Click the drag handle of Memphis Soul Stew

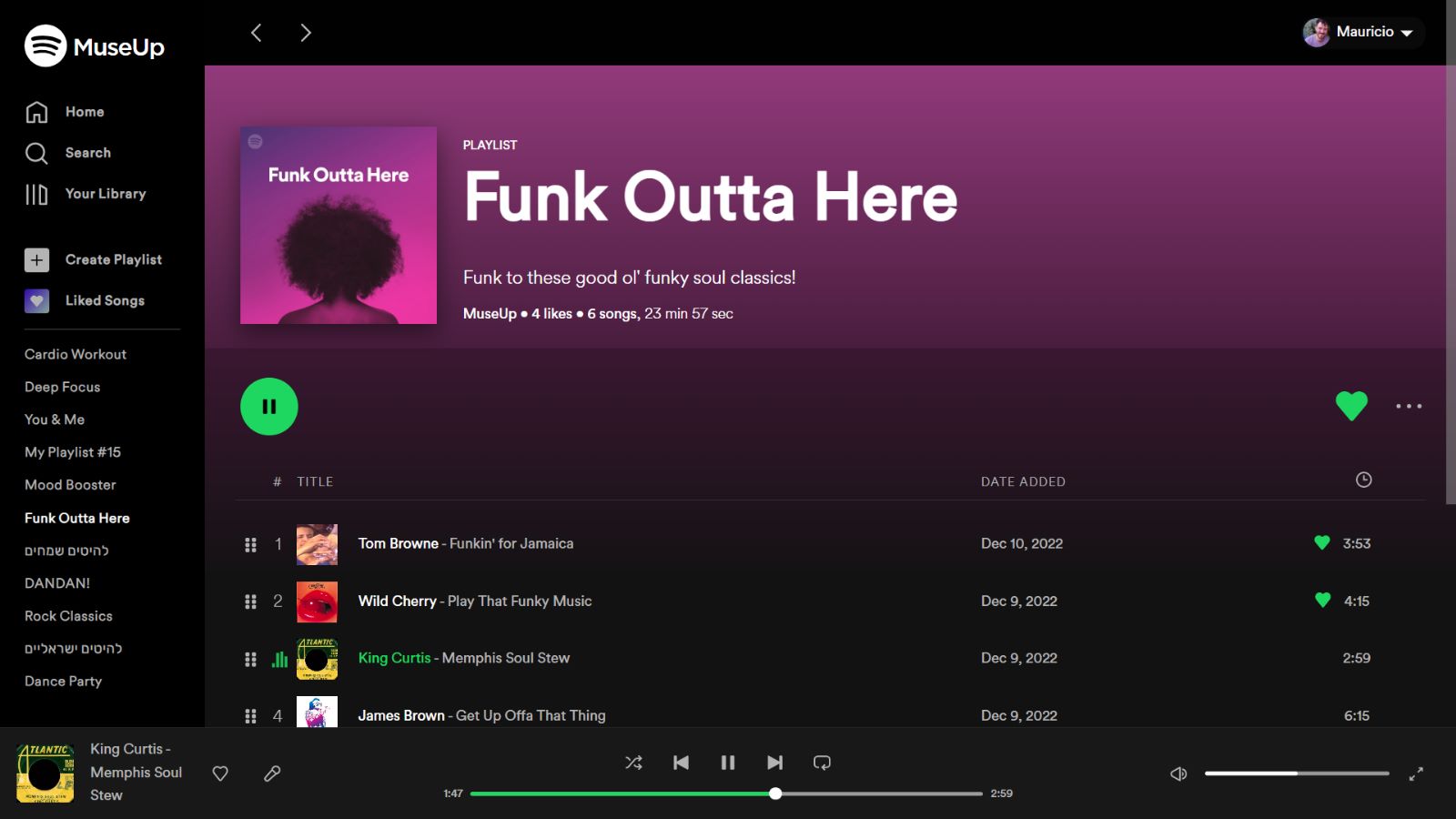click(x=250, y=659)
